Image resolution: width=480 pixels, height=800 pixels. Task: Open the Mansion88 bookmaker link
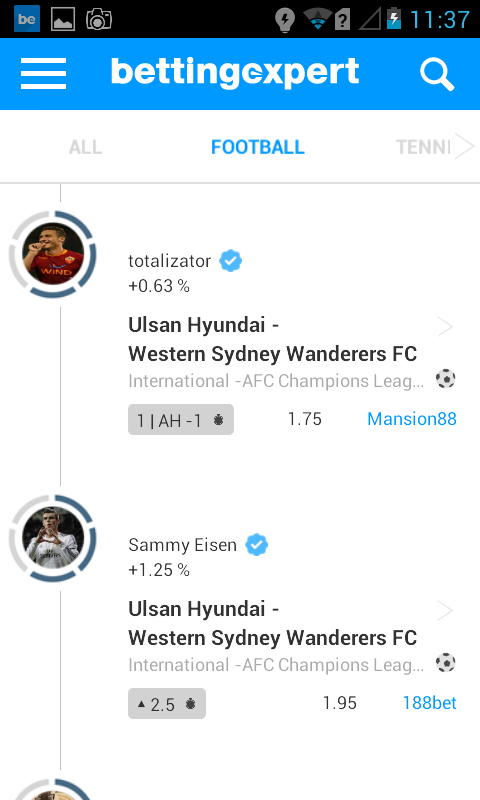[412, 419]
